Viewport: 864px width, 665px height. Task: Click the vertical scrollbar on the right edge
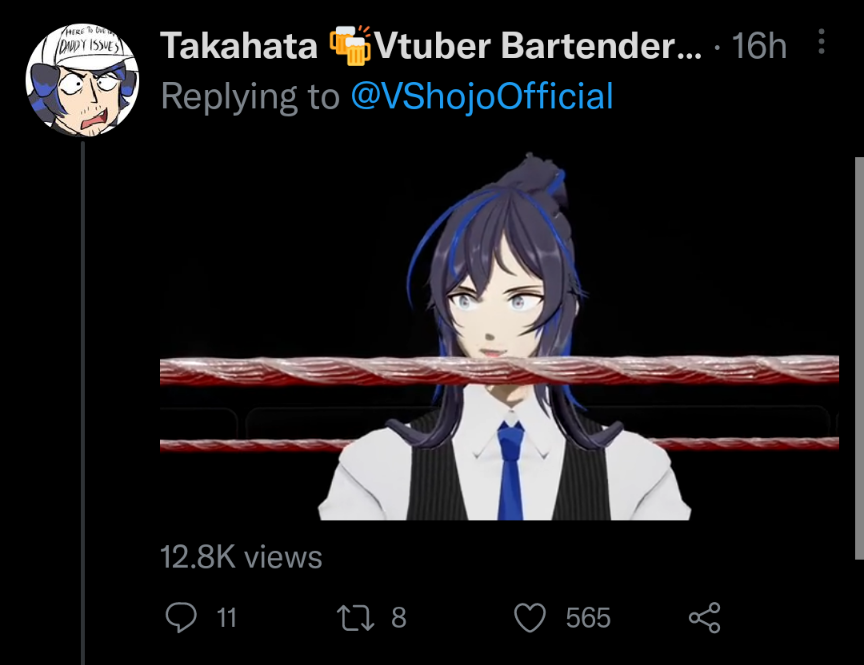click(x=859, y=358)
